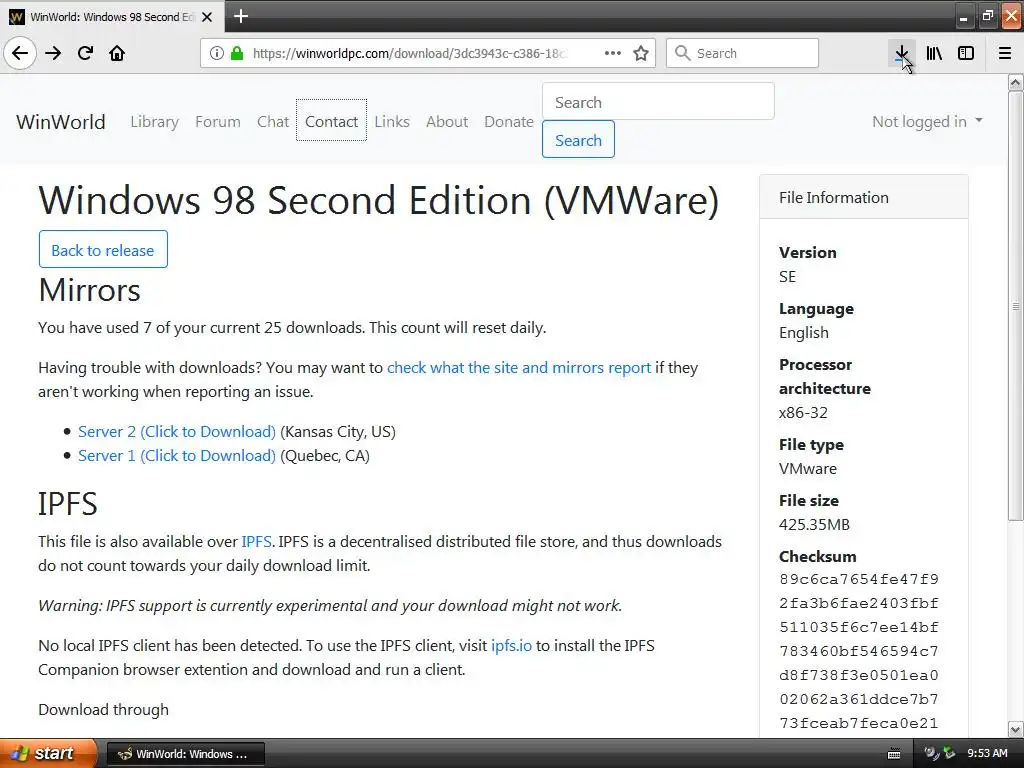Open the Library nav item

pyautogui.click(x=154, y=122)
